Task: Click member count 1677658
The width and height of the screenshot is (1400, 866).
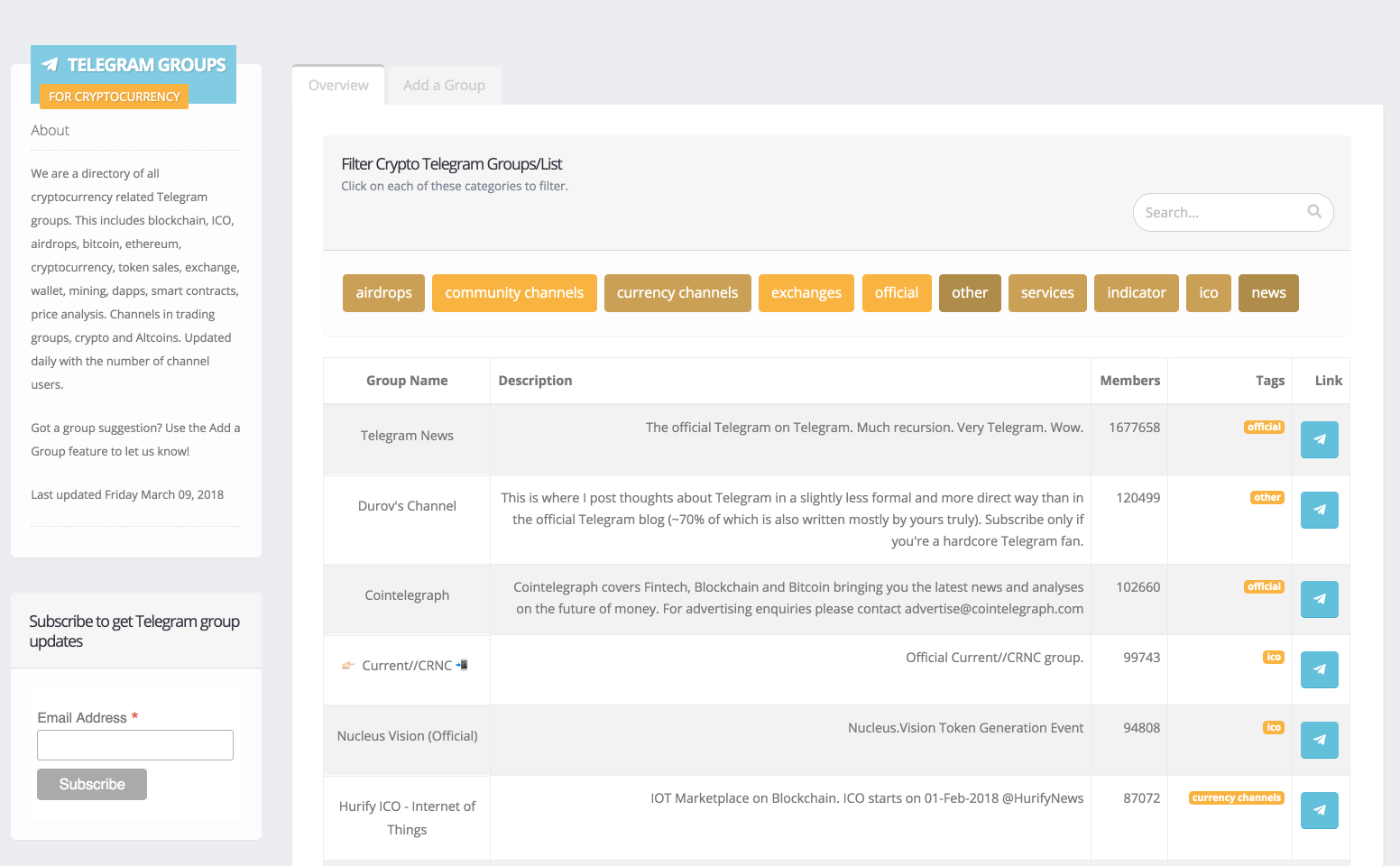Action: click(1134, 428)
